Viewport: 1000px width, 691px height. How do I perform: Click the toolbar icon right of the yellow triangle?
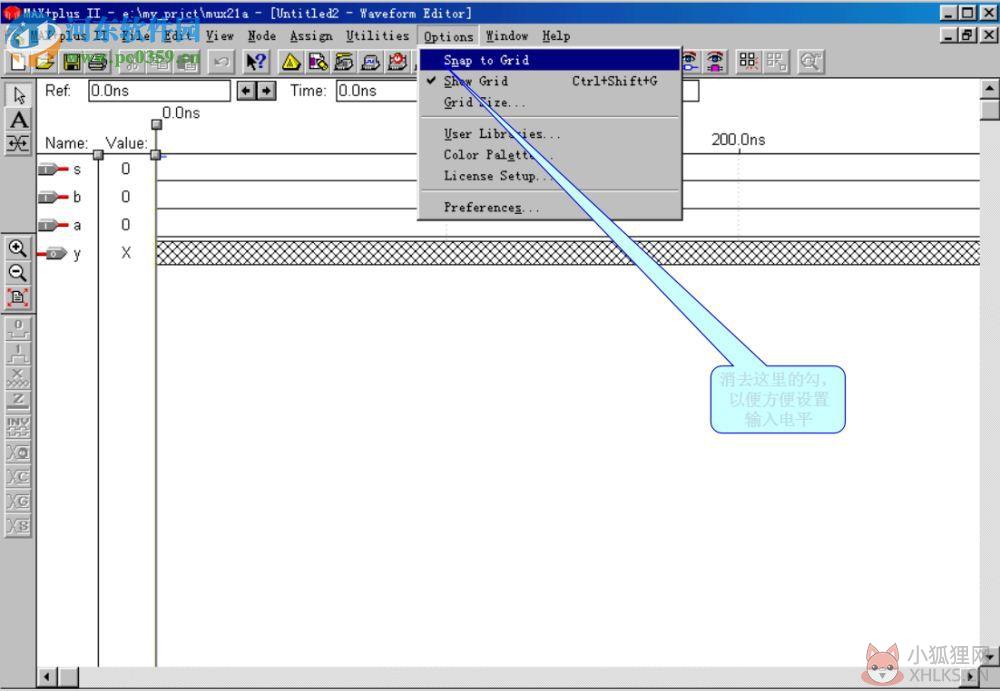318,62
